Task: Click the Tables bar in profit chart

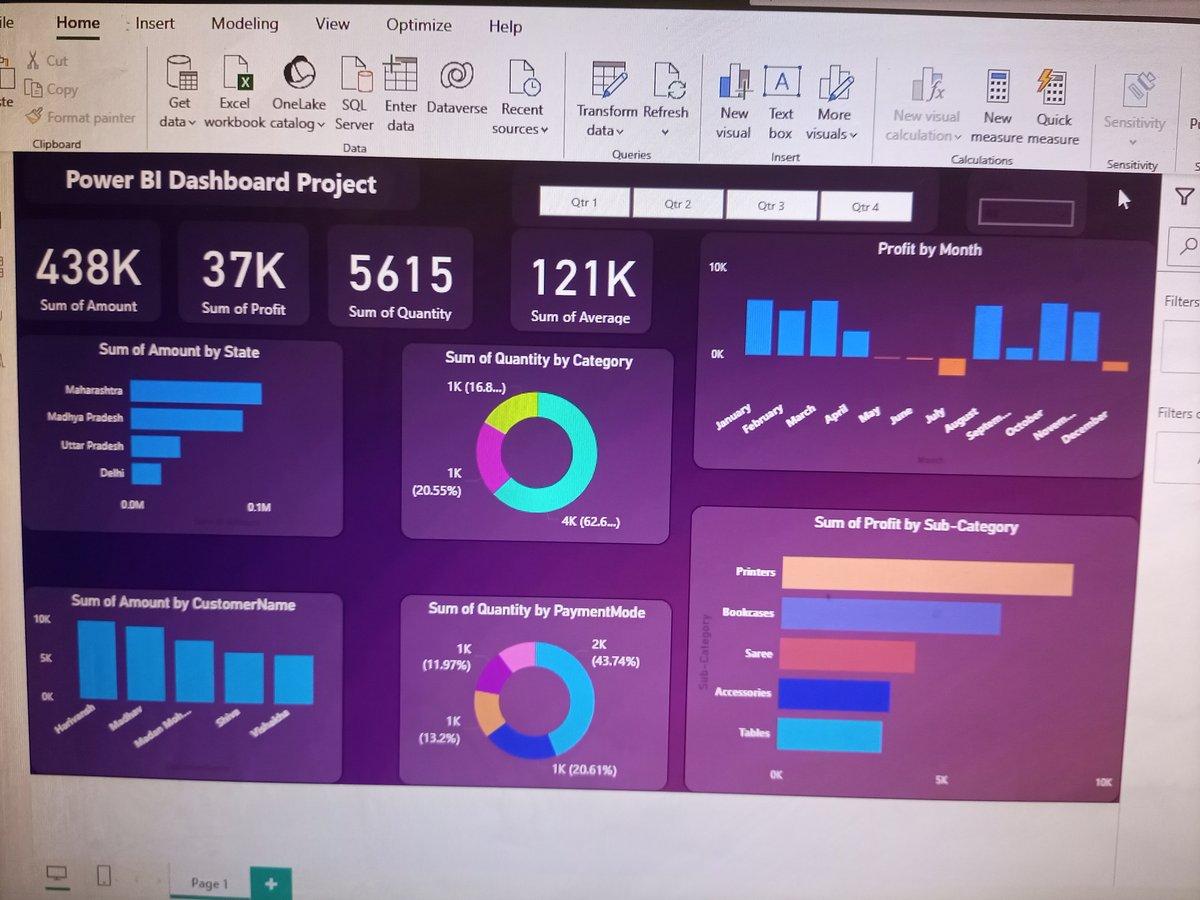Action: click(830, 735)
